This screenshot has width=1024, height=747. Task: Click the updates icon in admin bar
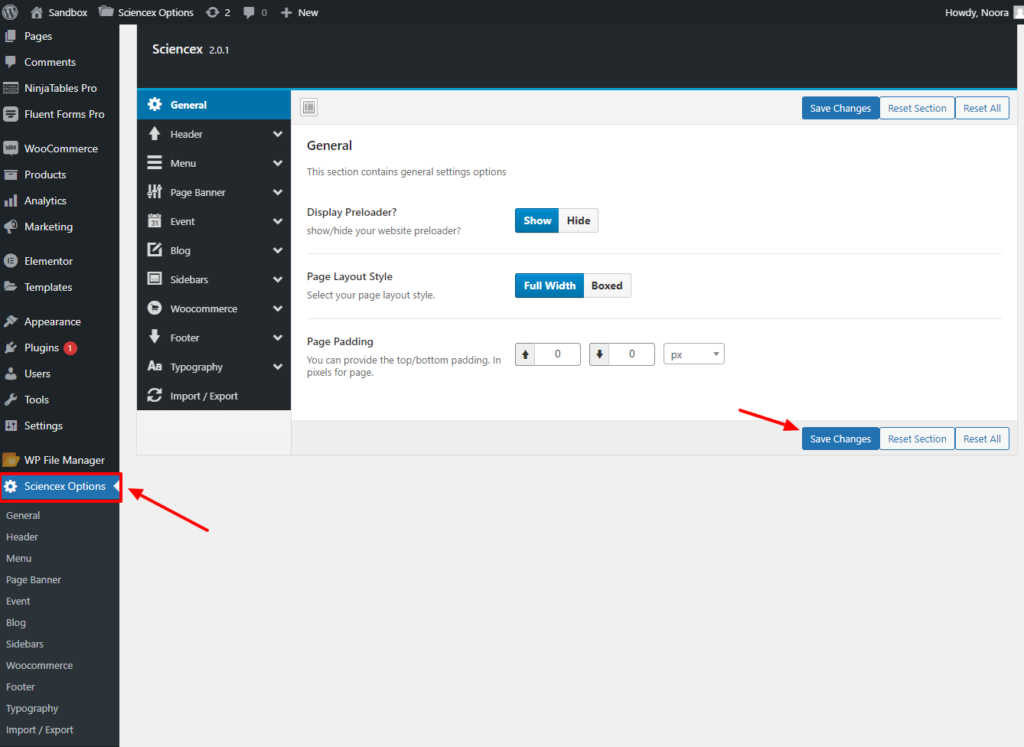[x=211, y=12]
